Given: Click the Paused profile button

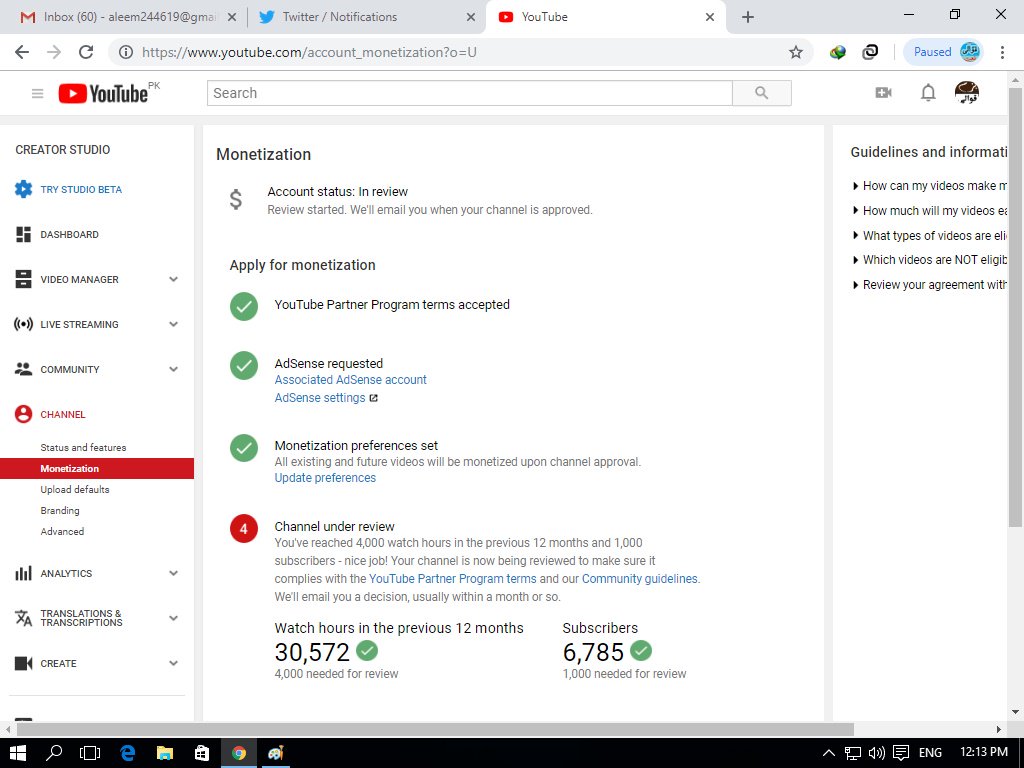Looking at the screenshot, I should point(943,52).
